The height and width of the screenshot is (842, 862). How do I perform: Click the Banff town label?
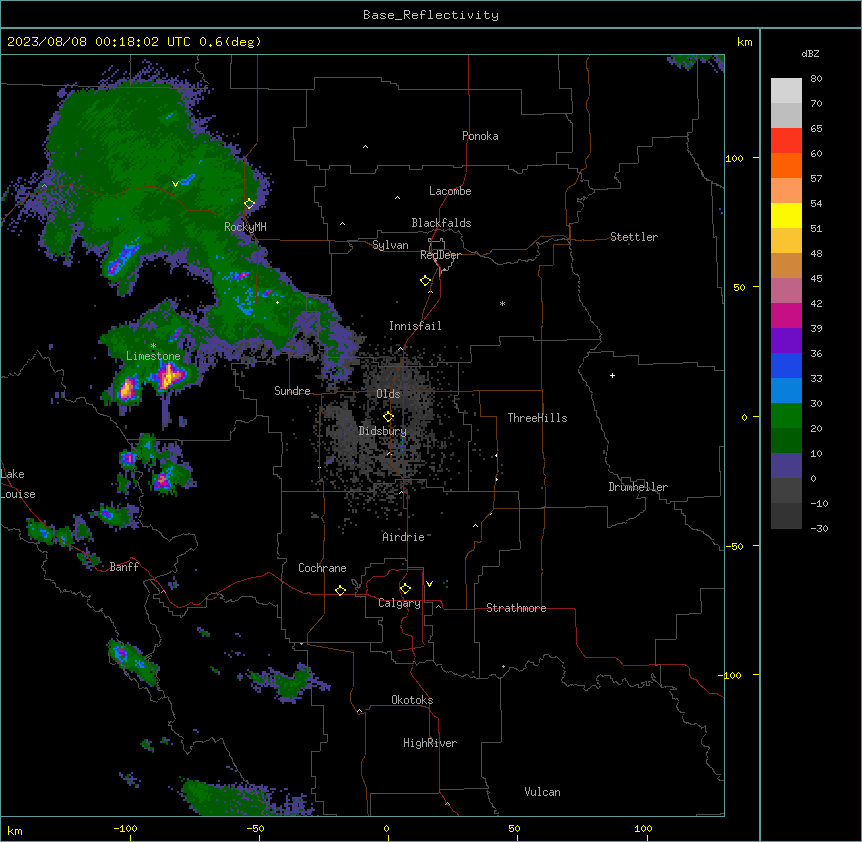124,567
